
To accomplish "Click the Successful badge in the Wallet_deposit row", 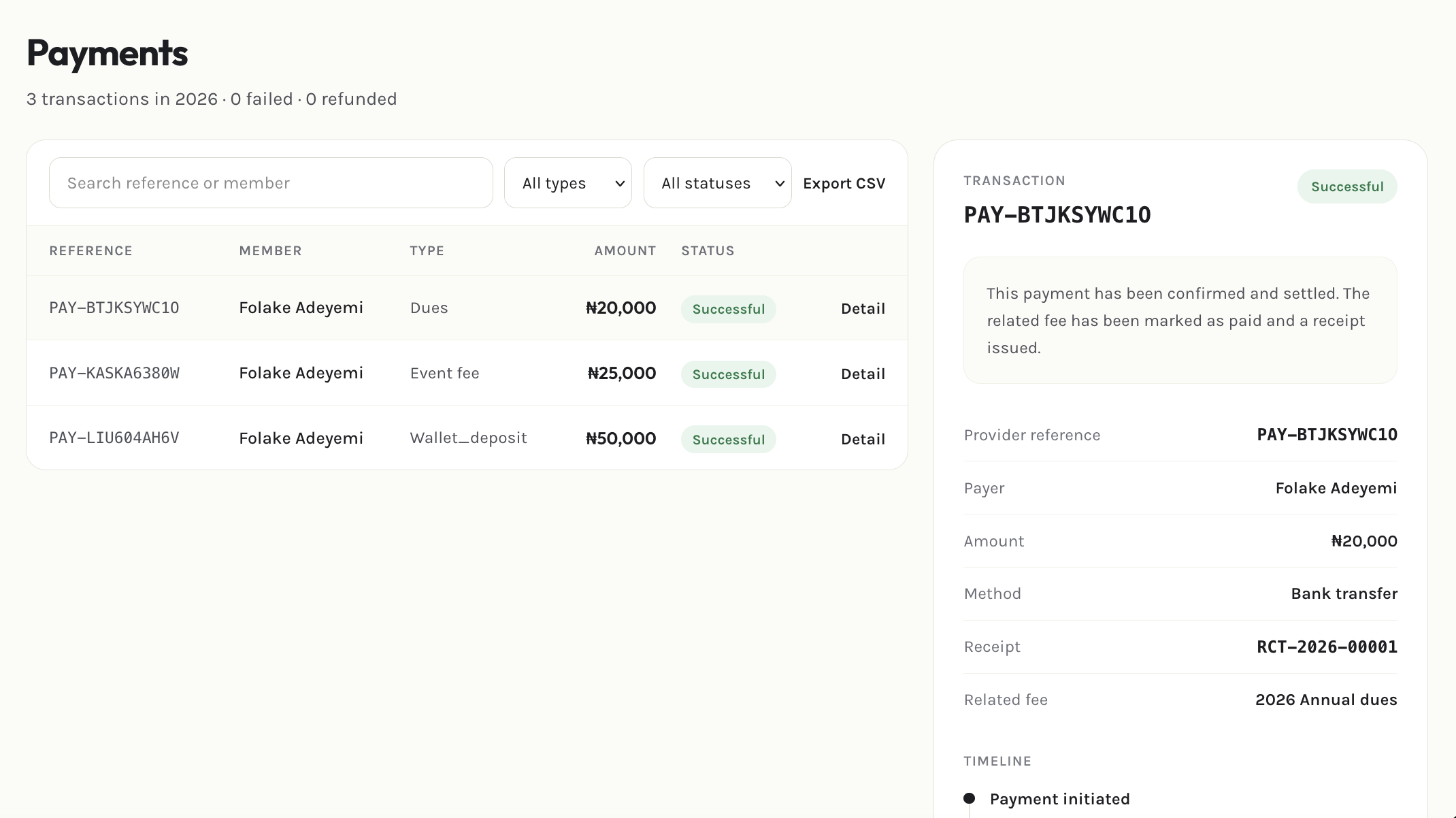I will 729,440.
